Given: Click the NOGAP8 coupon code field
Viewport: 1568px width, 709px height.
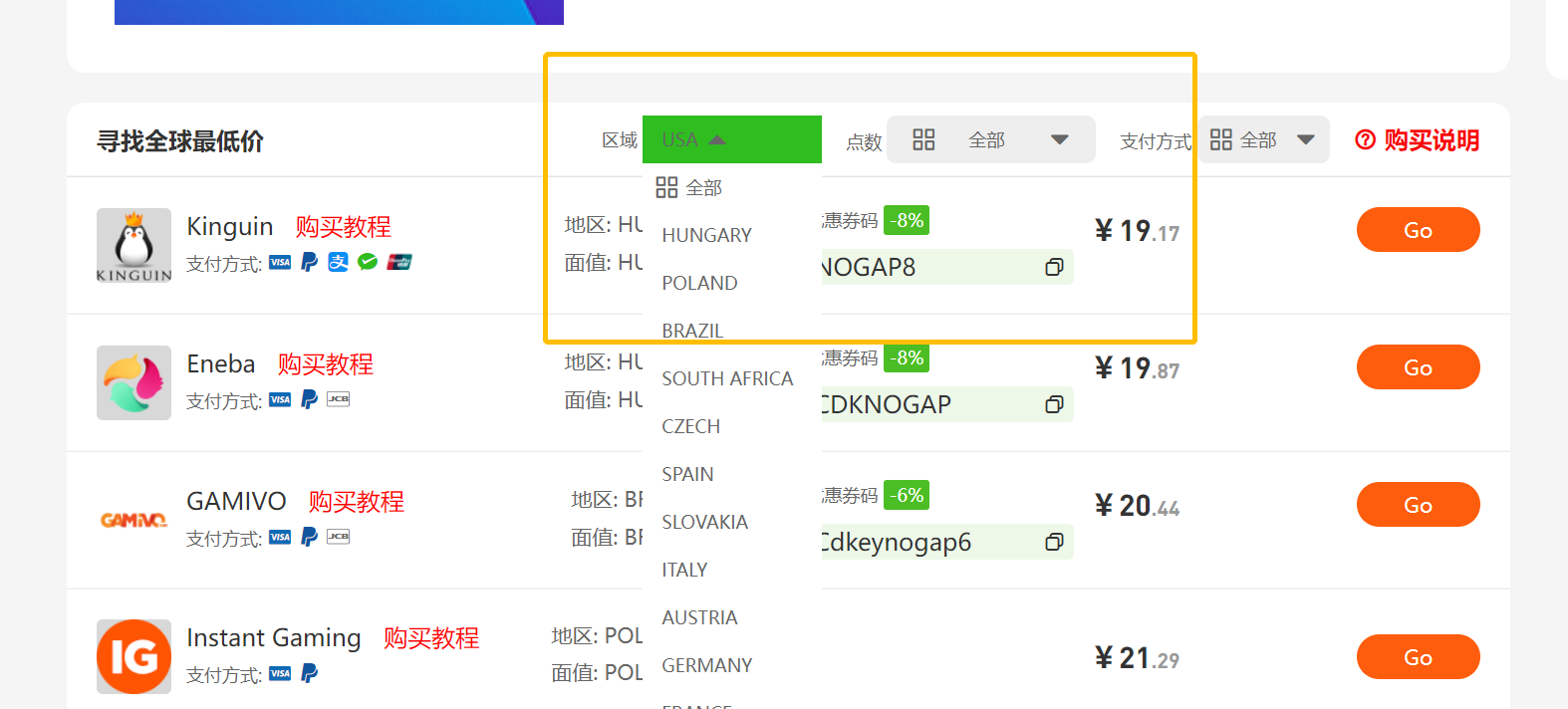Looking at the screenshot, I should tap(947, 267).
